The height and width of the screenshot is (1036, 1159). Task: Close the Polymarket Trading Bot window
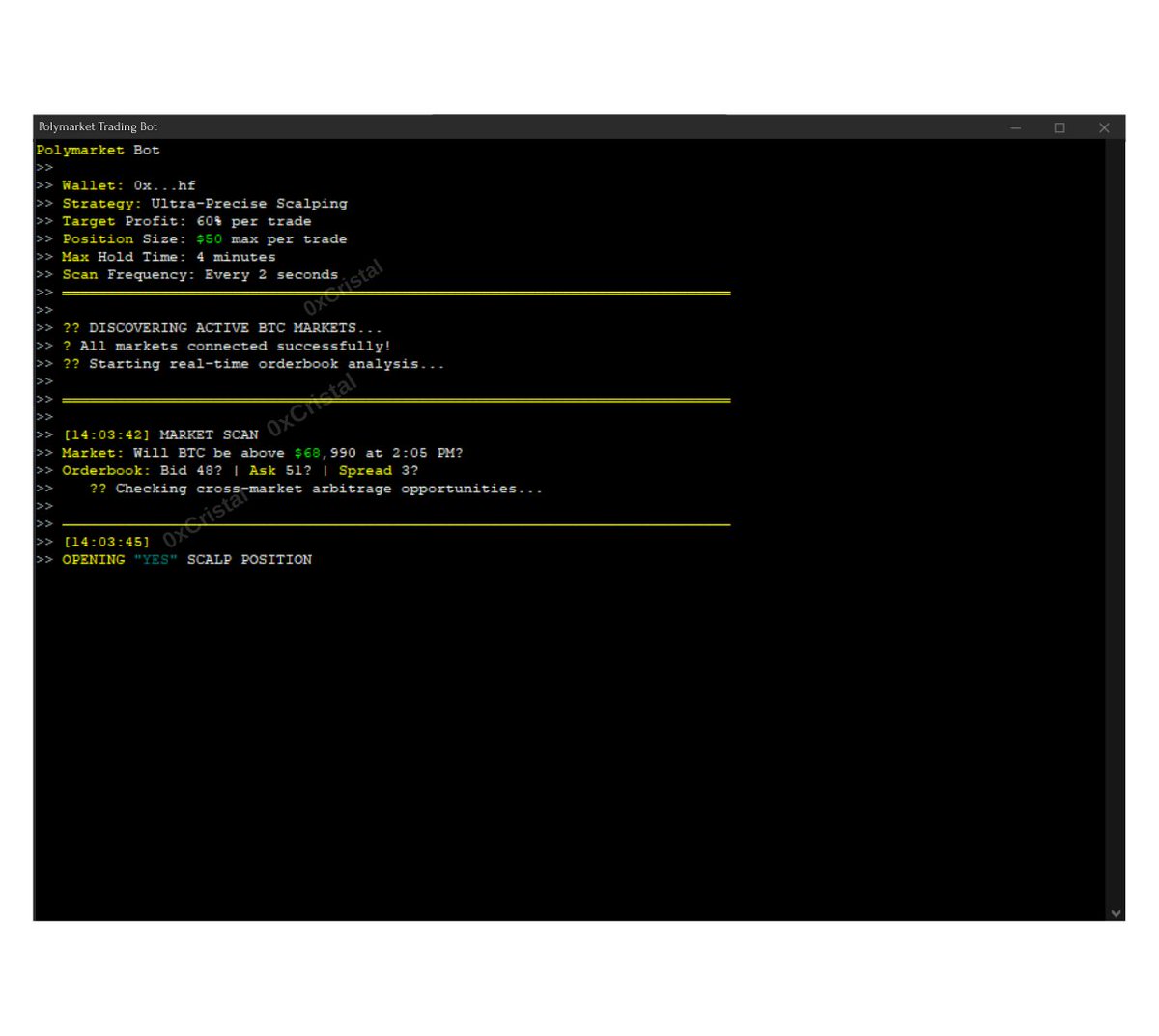tap(1104, 127)
